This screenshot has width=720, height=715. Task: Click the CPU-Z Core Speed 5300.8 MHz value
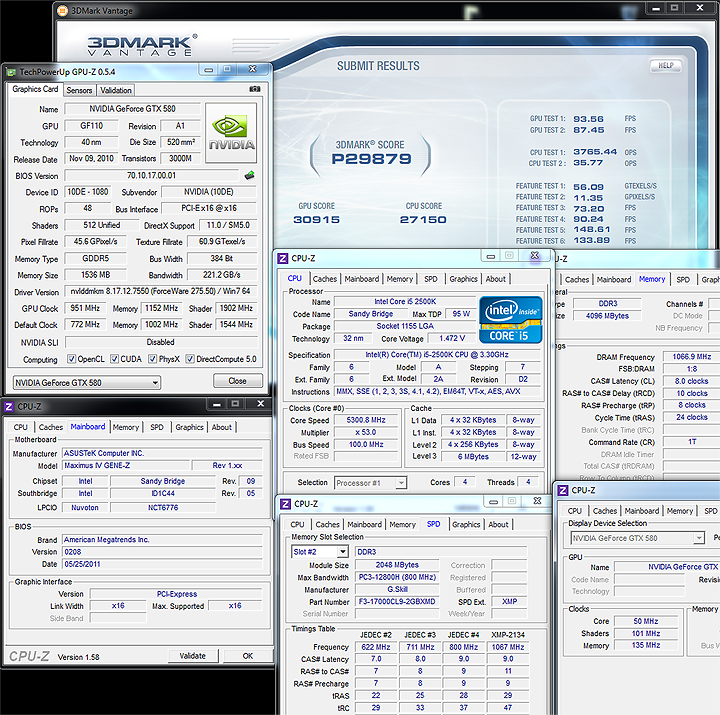[366, 420]
